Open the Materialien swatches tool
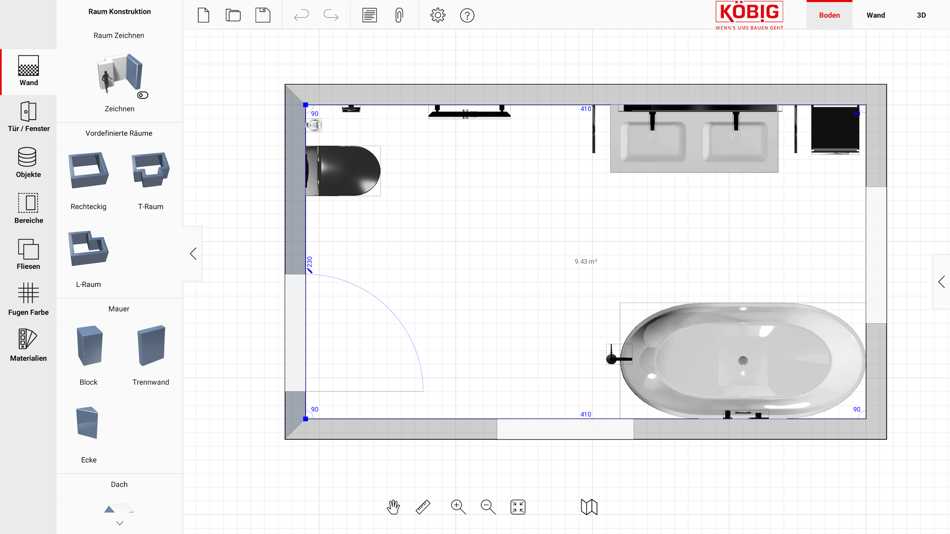Image resolution: width=950 pixels, height=534 pixels. click(x=28, y=346)
